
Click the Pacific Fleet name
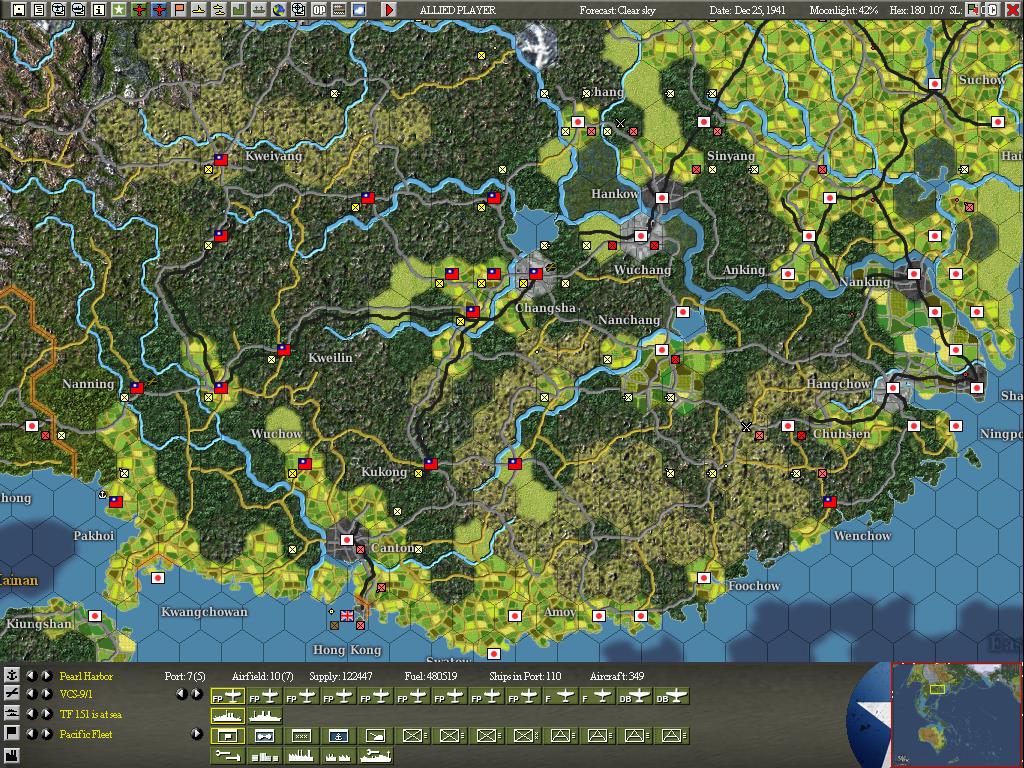click(x=86, y=735)
